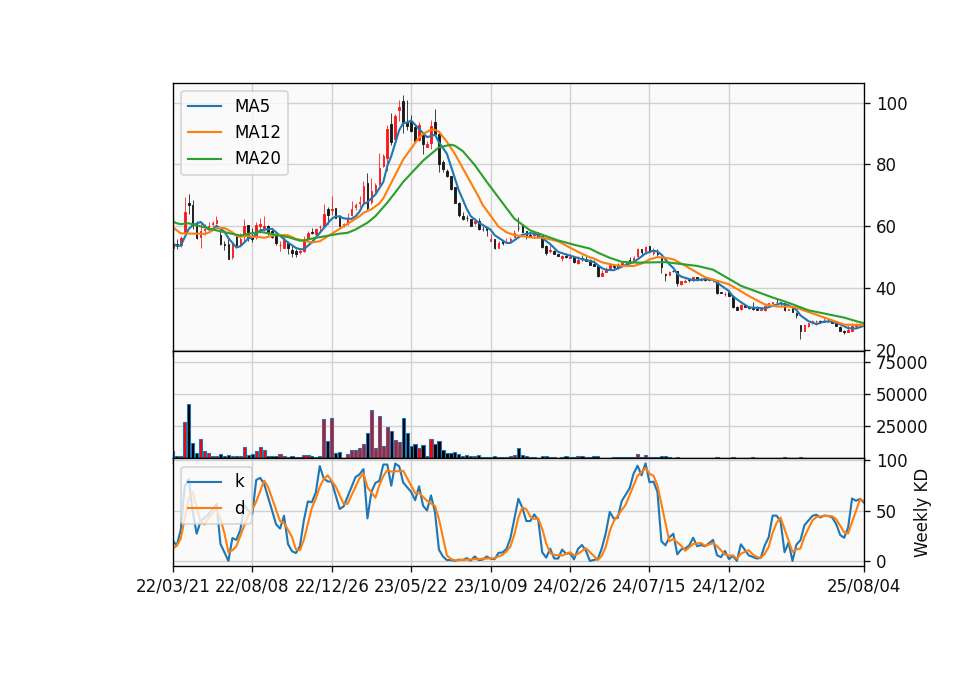Click the 24/07/15 date axis label
The width and height of the screenshot is (960, 690).
tap(648, 586)
